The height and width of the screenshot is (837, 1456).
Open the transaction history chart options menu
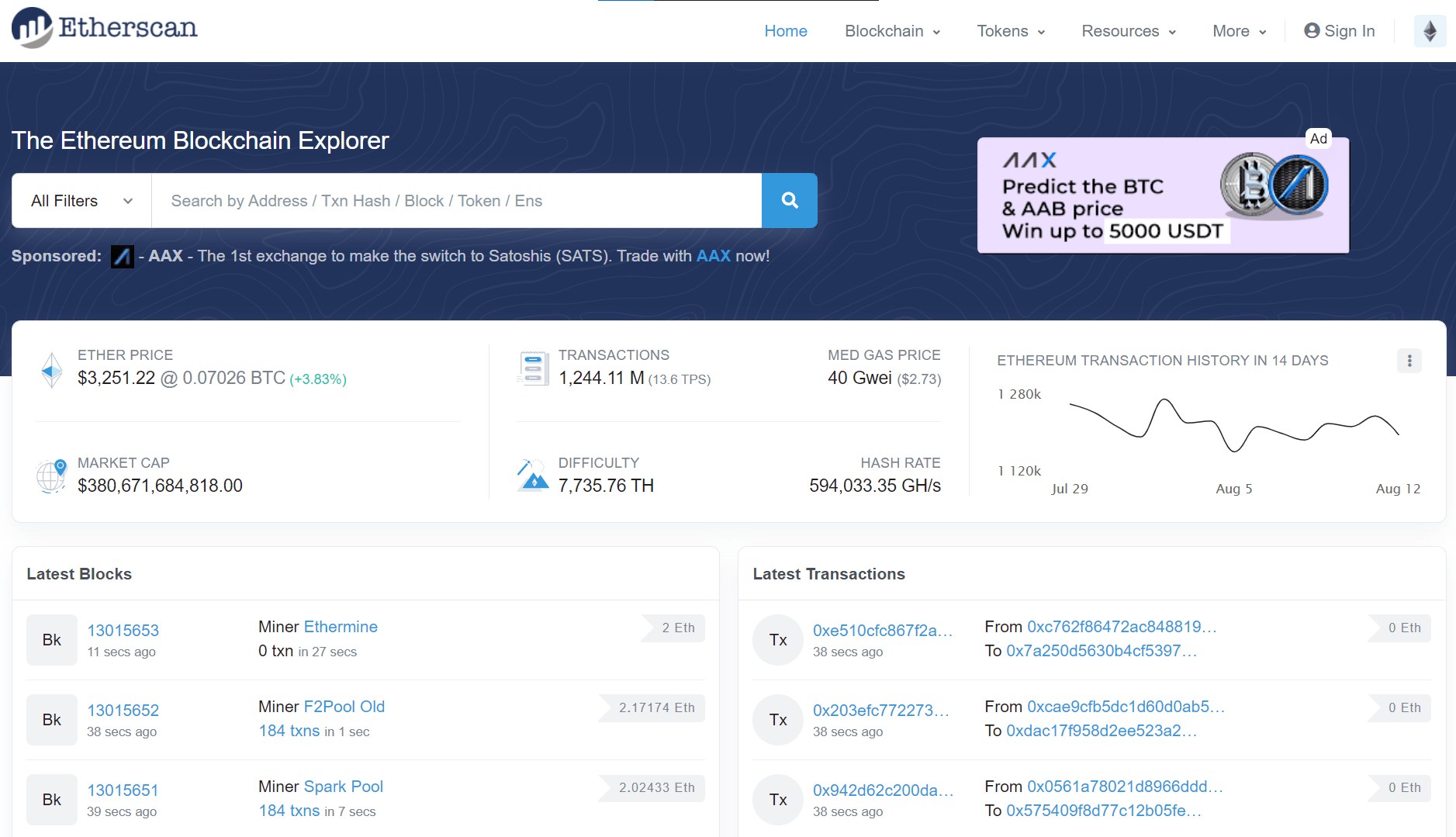coord(1408,360)
